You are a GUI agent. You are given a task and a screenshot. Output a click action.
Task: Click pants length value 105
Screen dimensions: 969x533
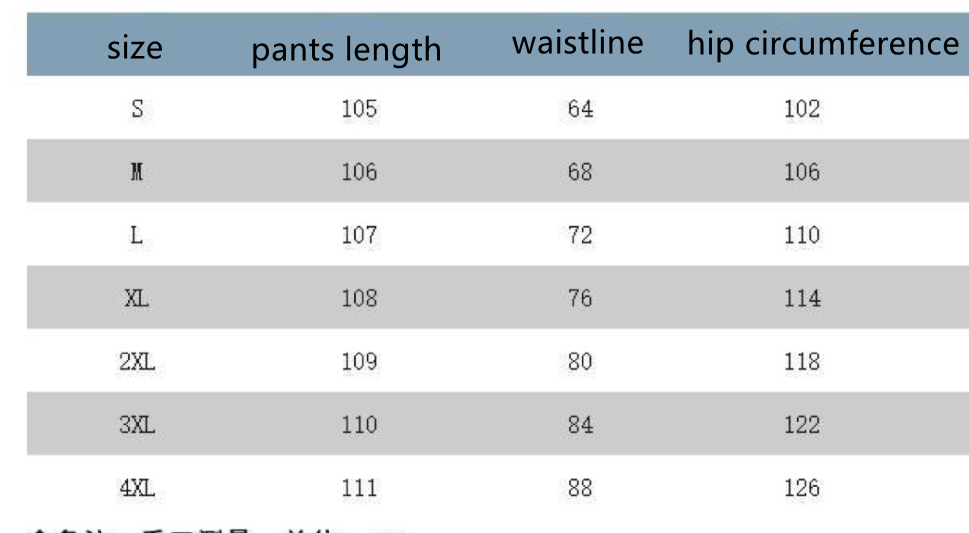[x=359, y=109]
